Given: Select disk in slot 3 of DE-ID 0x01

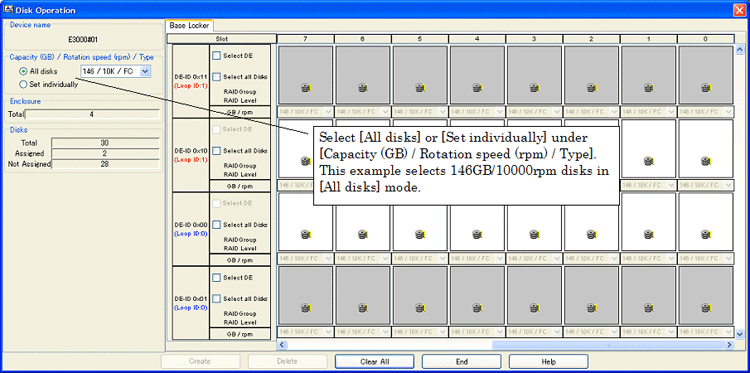Looking at the screenshot, I should [534, 296].
